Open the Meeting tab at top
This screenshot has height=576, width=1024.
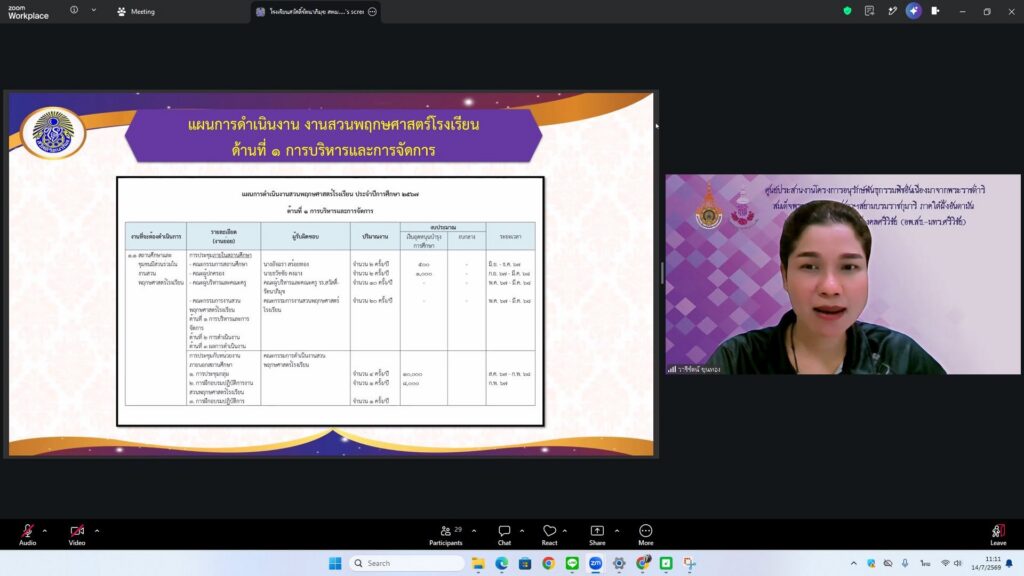[136, 12]
